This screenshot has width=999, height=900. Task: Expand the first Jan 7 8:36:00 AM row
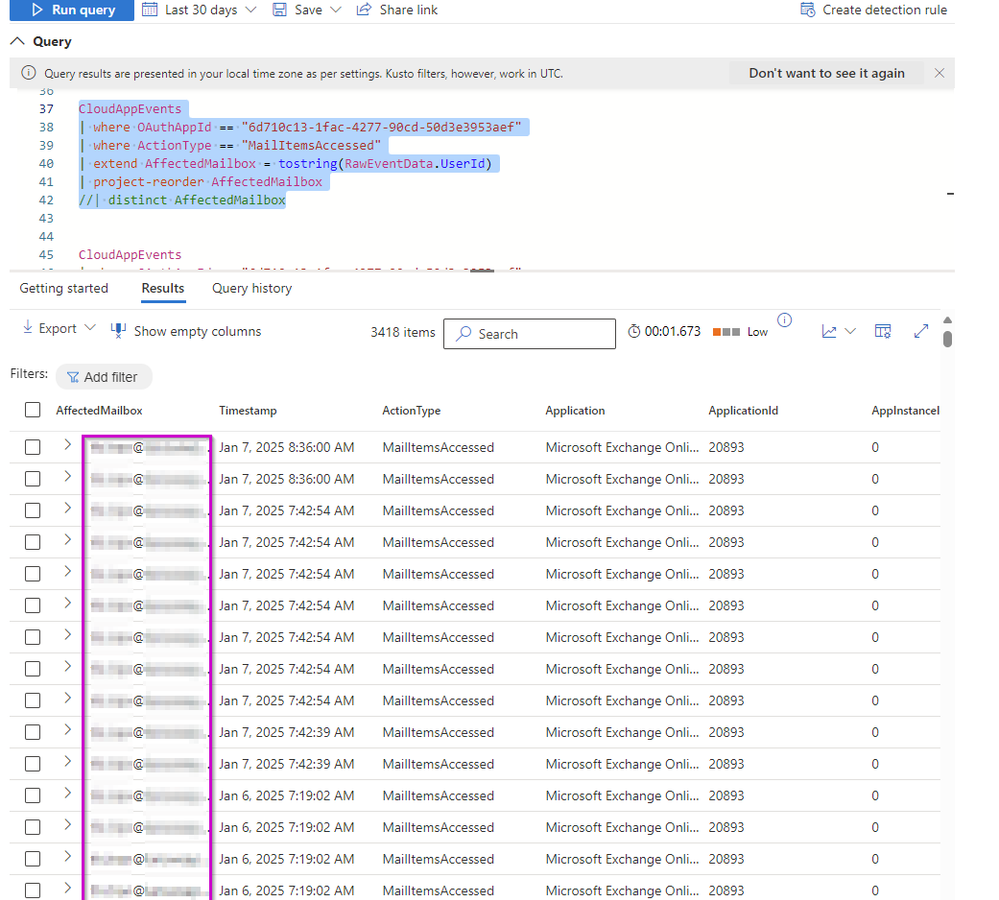(x=68, y=445)
